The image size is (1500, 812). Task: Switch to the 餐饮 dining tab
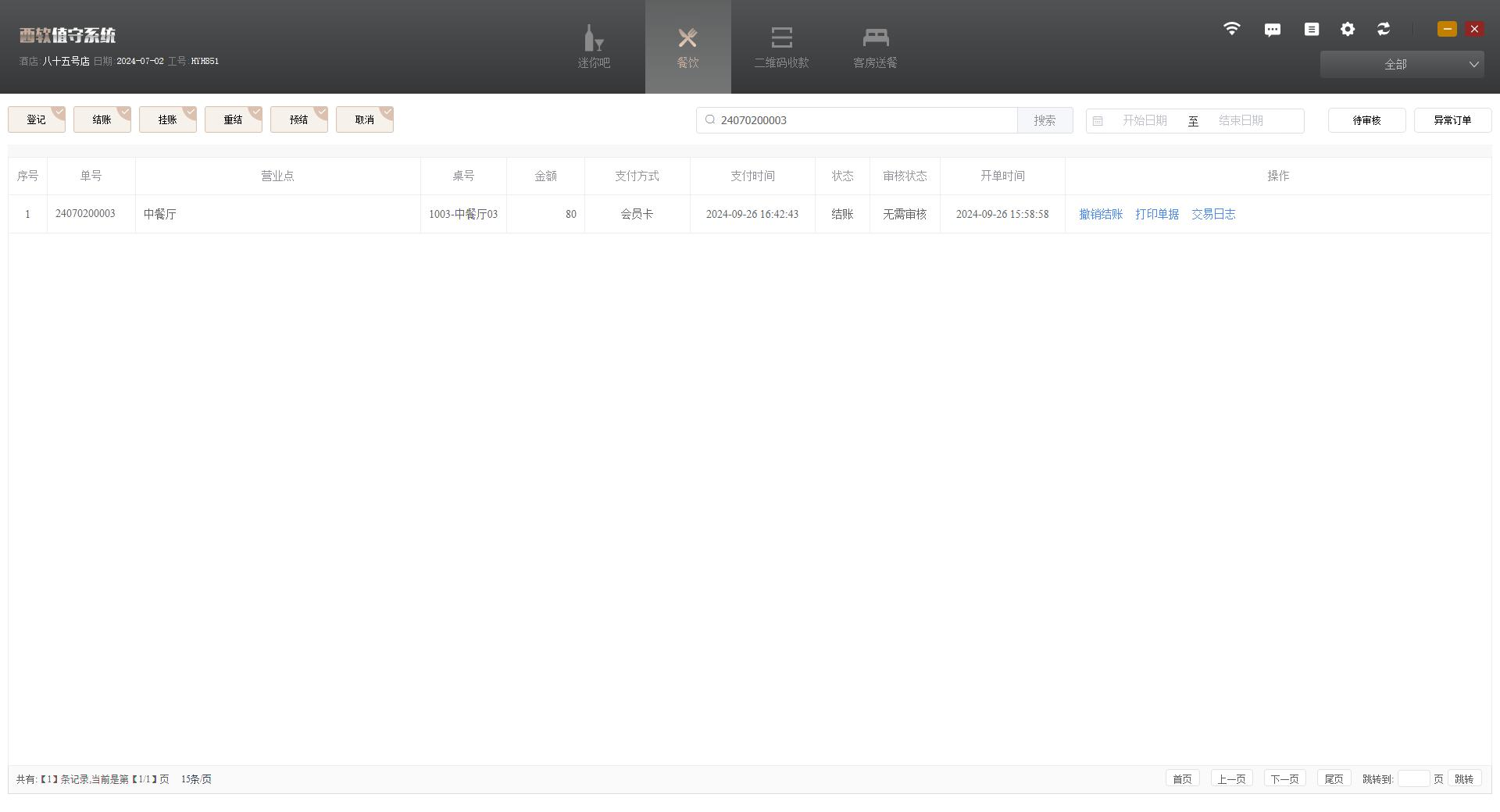[687, 47]
